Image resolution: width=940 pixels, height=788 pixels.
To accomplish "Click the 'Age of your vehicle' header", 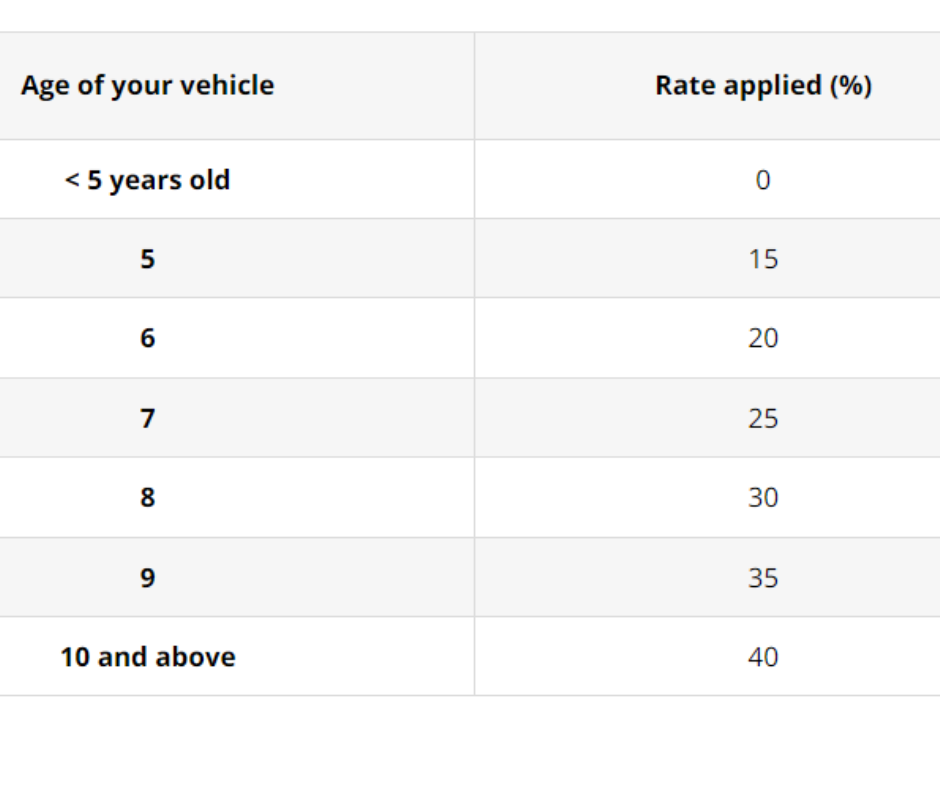I will [147, 86].
